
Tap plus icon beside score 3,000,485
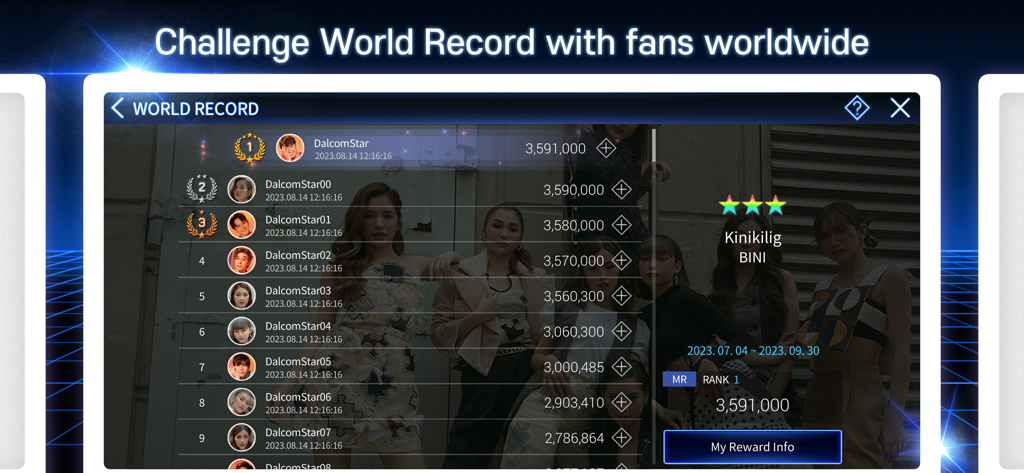click(621, 367)
